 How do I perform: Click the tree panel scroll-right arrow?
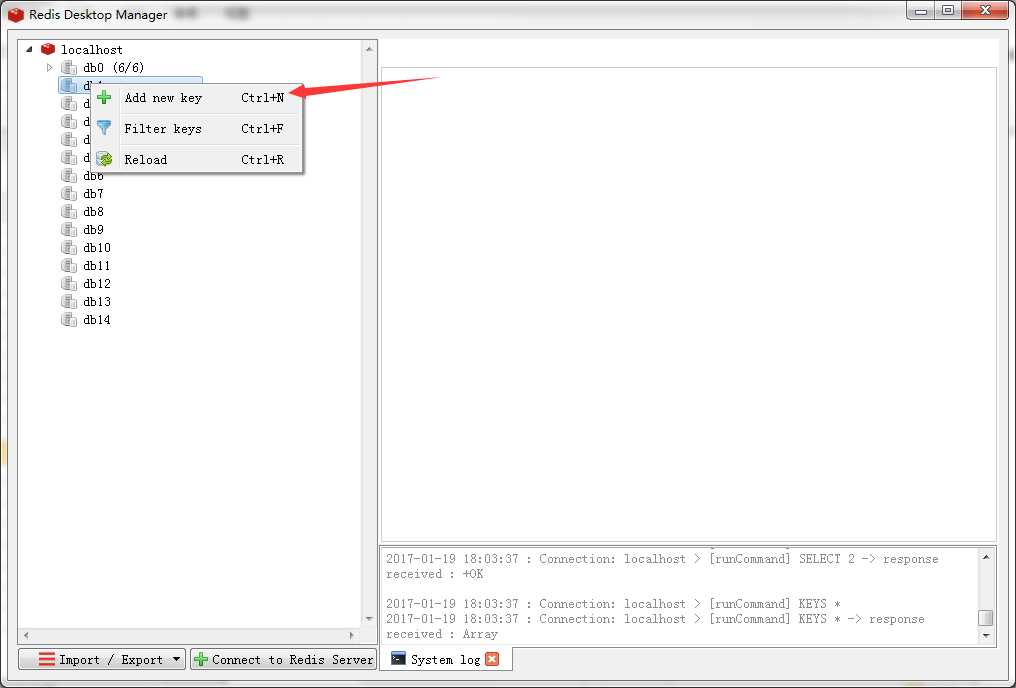(x=351, y=635)
